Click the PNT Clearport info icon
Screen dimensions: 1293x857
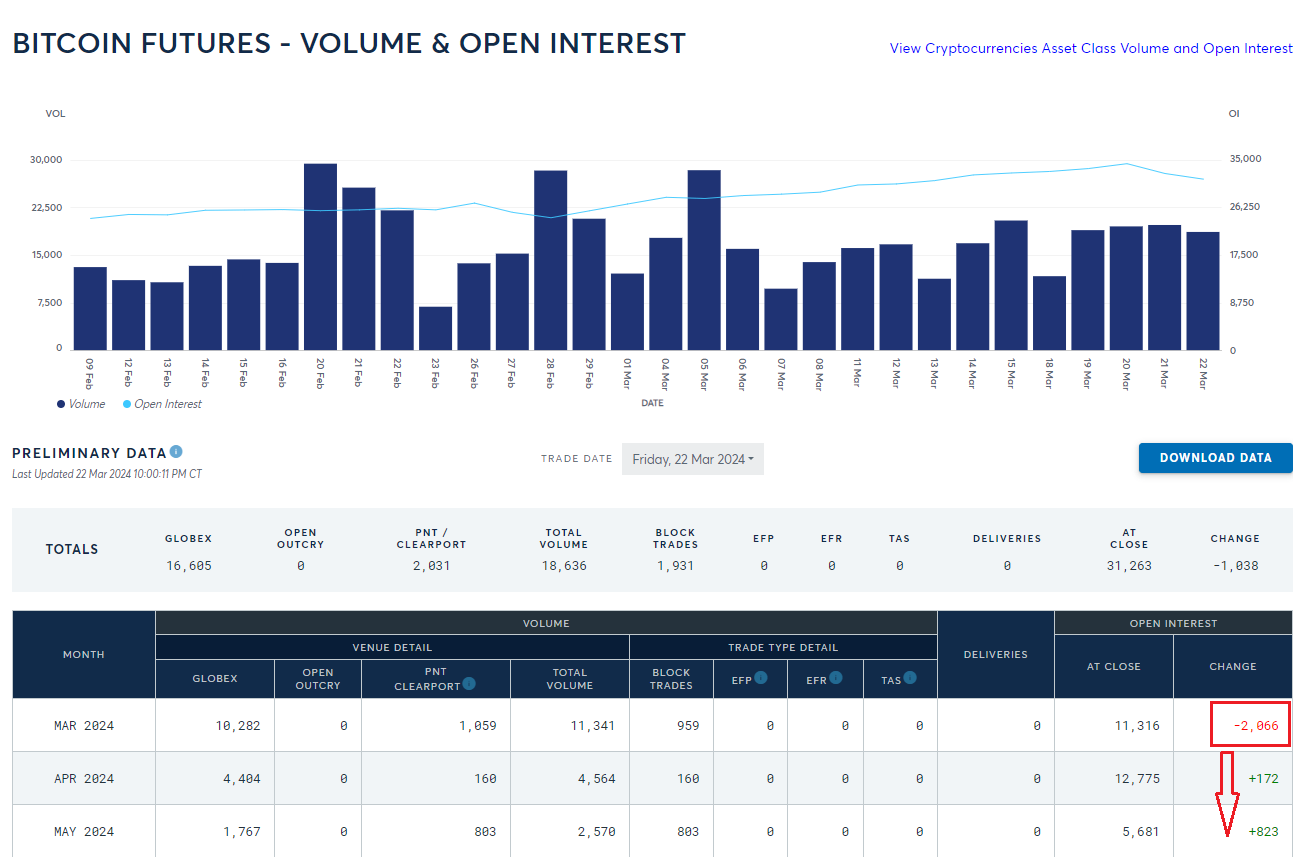(469, 685)
